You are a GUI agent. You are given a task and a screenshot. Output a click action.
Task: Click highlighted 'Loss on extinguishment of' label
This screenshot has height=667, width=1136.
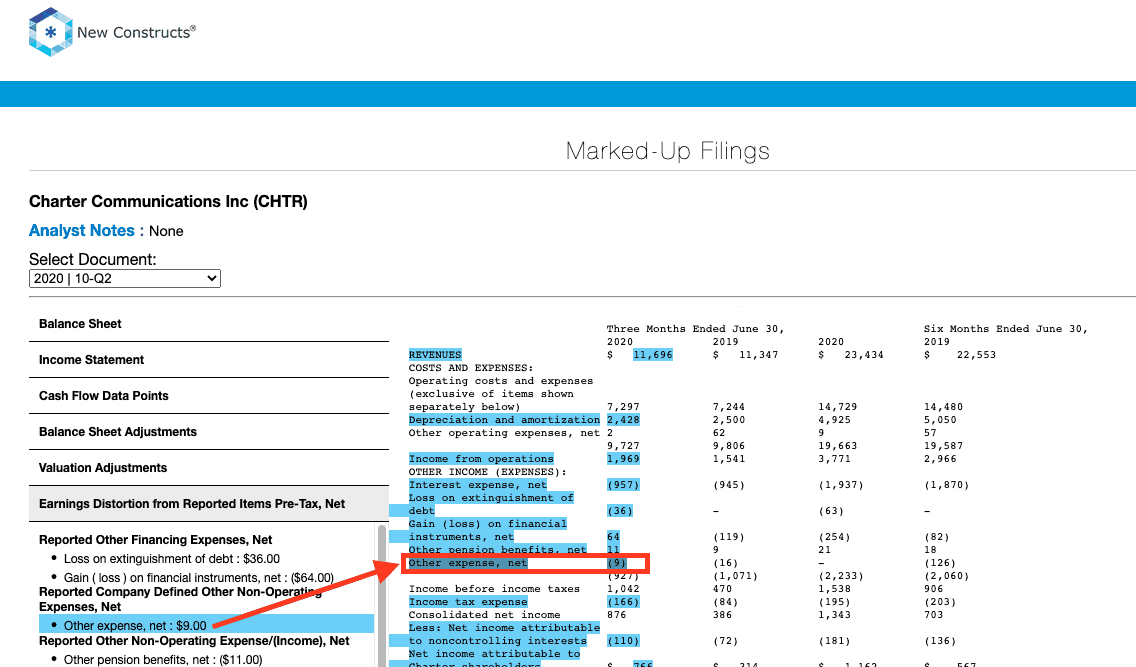(491, 498)
